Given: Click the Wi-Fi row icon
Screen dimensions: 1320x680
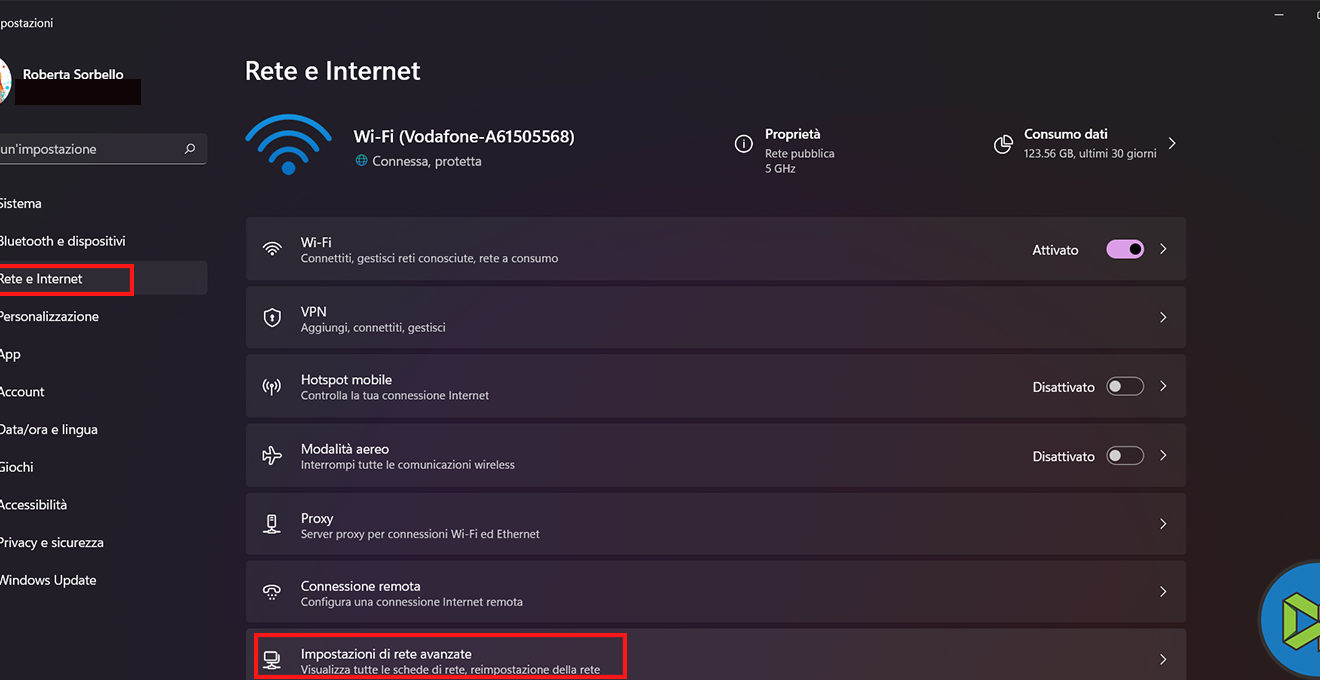Looking at the screenshot, I should tap(272, 249).
